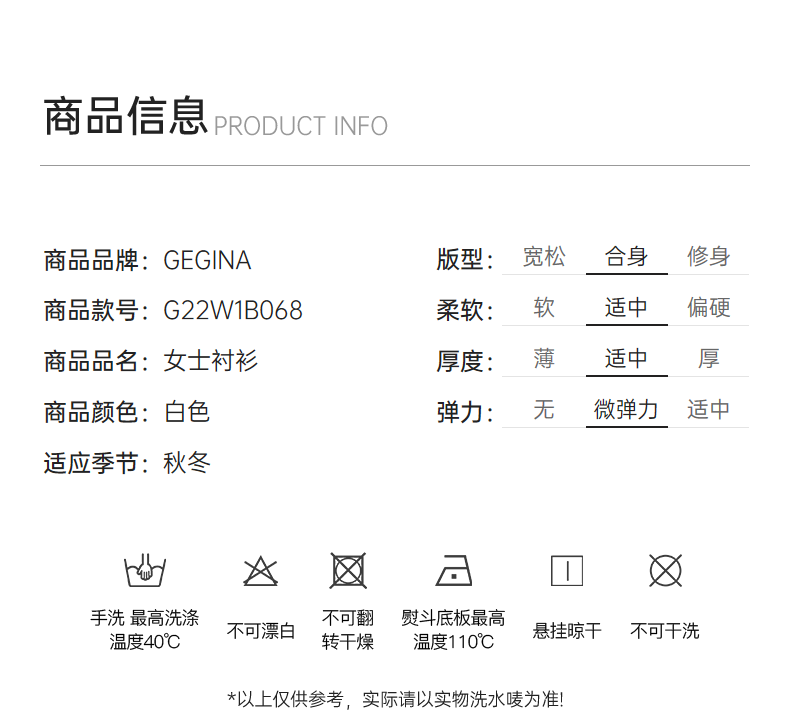Click the do not bleach triangle icon
The image size is (790, 710).
point(261,571)
